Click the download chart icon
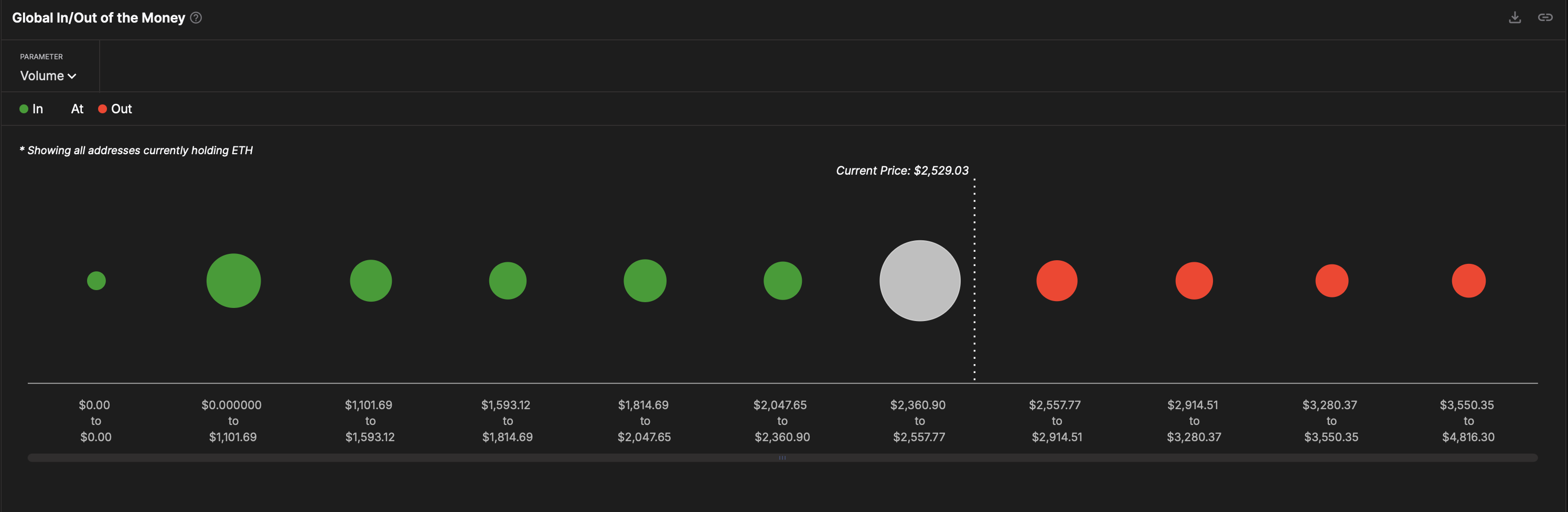Image resolution: width=1568 pixels, height=512 pixels. pyautogui.click(x=1515, y=17)
